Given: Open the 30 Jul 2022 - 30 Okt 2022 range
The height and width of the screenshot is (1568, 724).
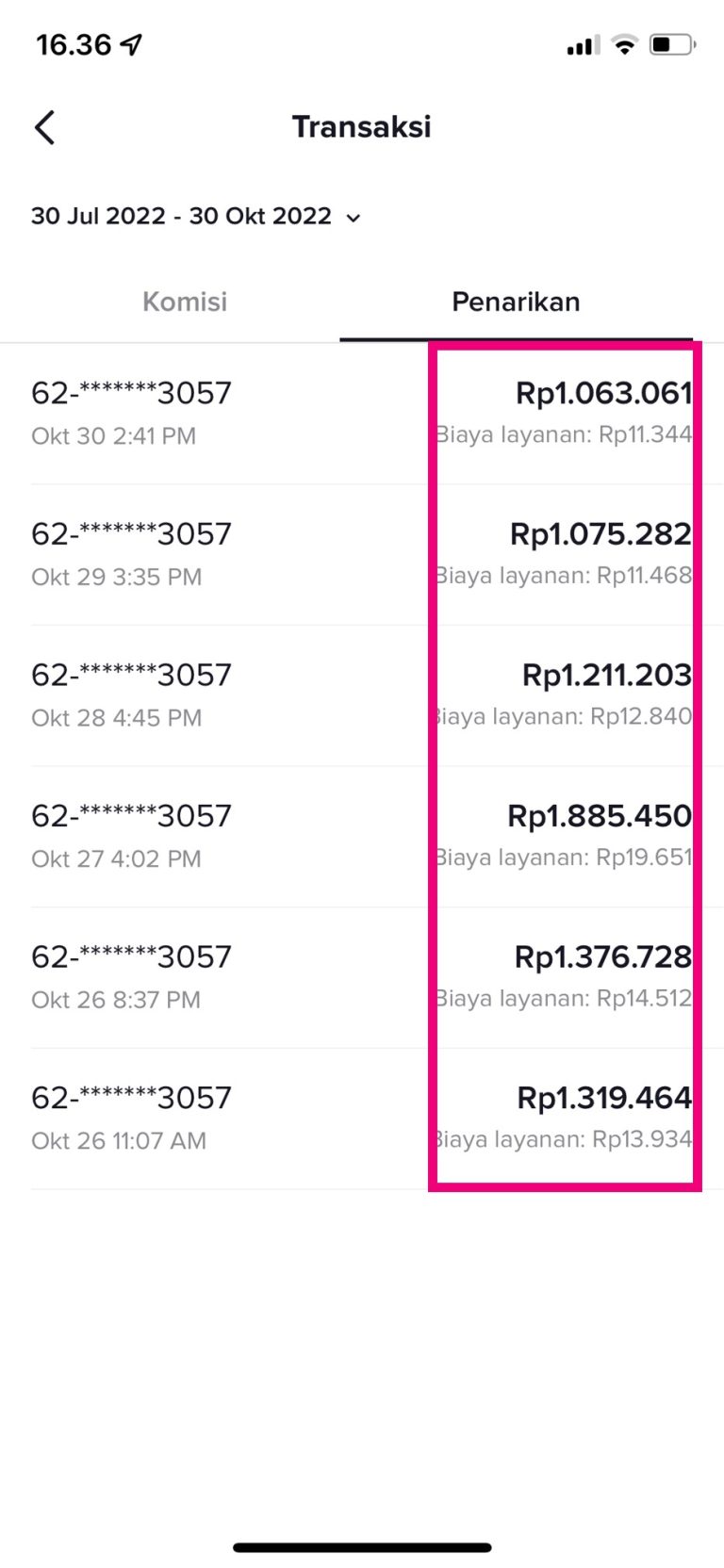Looking at the screenshot, I should click(181, 217).
